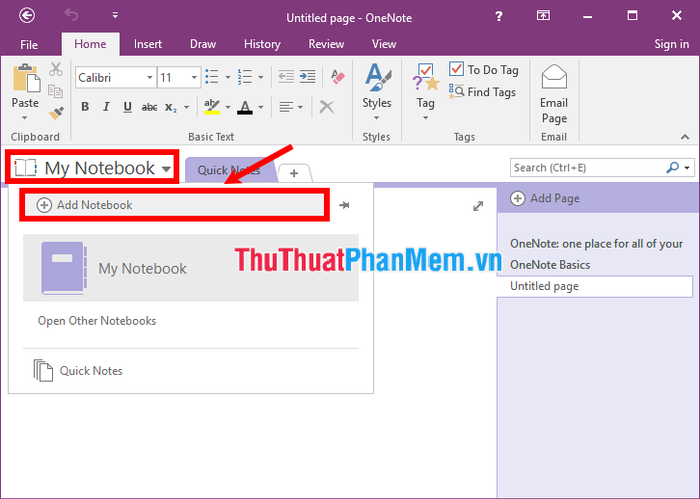Click Sign in link

[x=671, y=44]
